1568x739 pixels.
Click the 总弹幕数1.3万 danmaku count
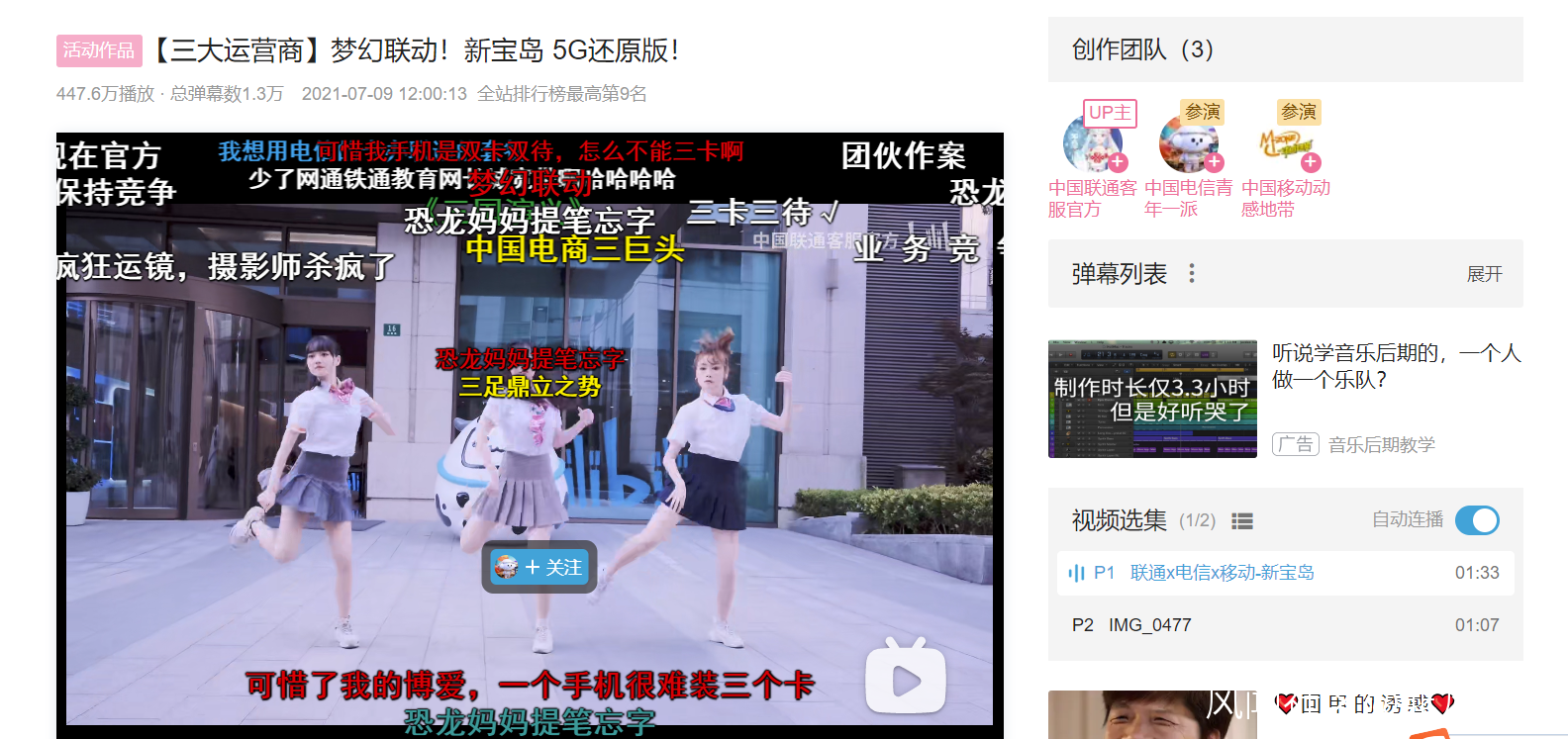[227, 94]
